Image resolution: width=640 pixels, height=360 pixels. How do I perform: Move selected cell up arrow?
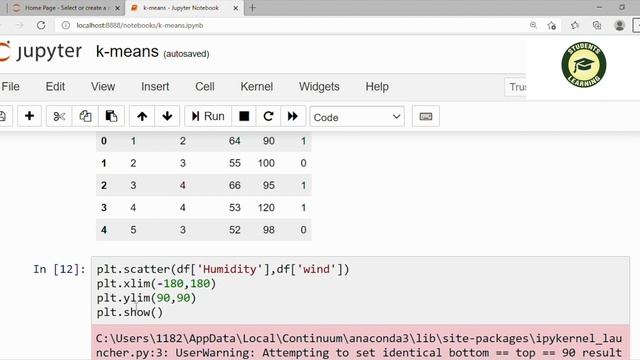(142, 116)
